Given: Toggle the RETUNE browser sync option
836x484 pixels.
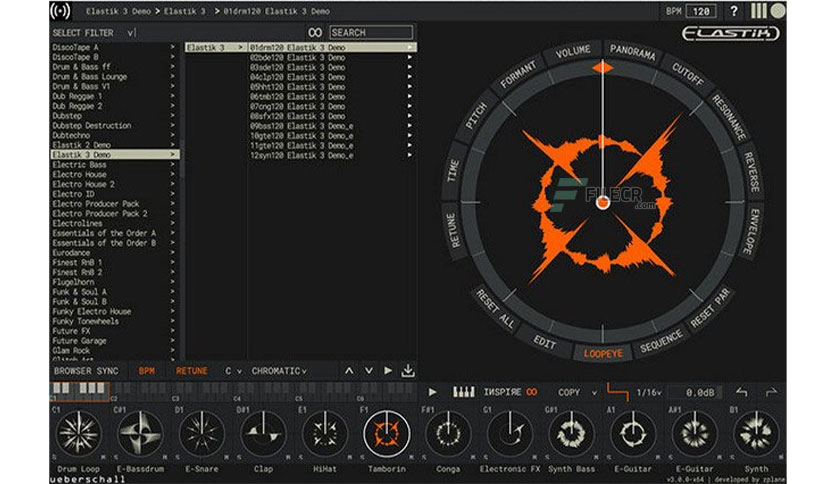Looking at the screenshot, I should pyautogui.click(x=191, y=371).
